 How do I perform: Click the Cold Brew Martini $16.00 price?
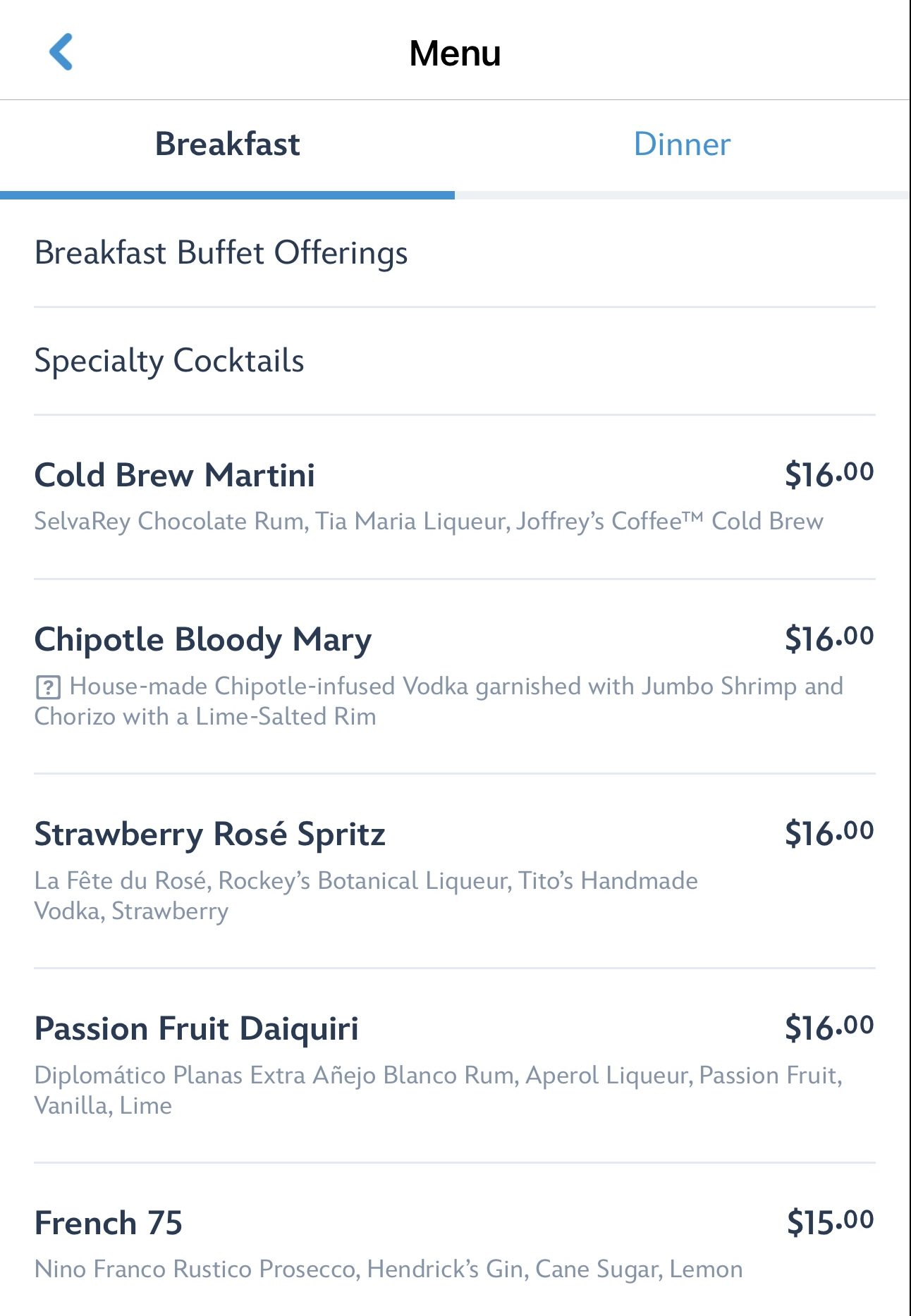829,474
